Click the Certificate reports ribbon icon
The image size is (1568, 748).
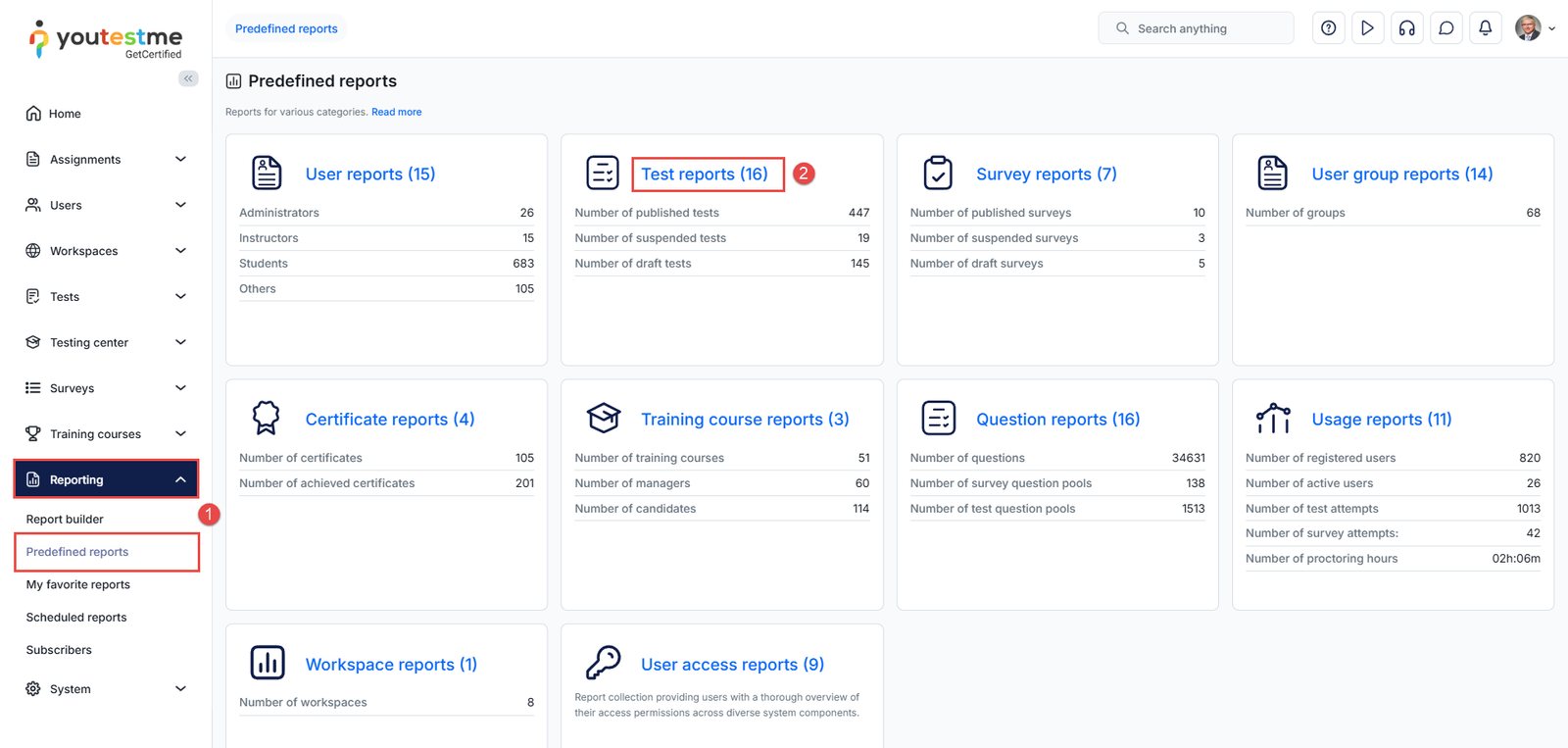pyautogui.click(x=266, y=419)
